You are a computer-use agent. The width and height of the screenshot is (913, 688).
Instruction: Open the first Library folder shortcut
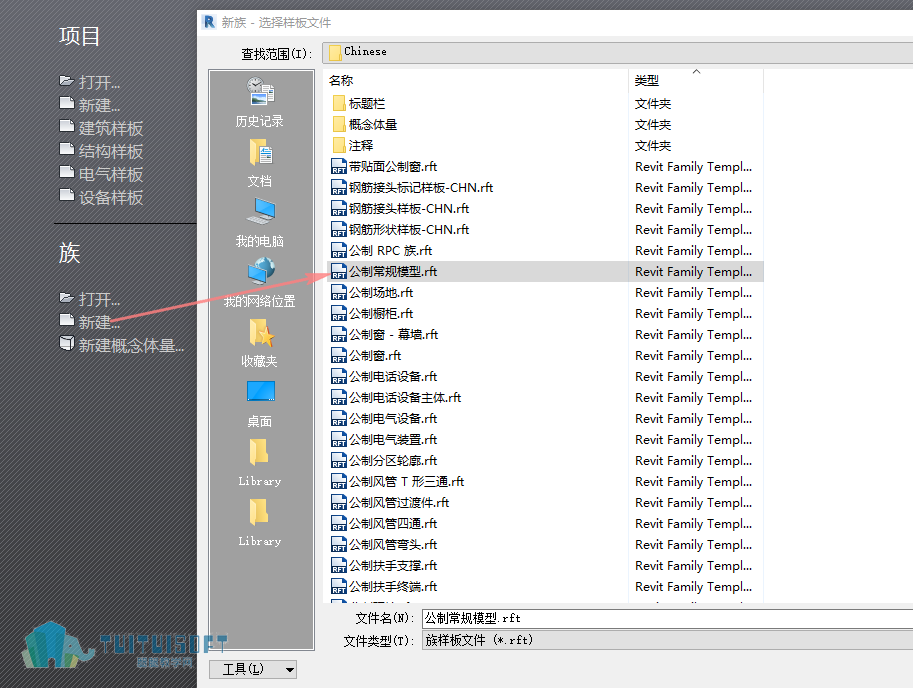tap(260, 463)
